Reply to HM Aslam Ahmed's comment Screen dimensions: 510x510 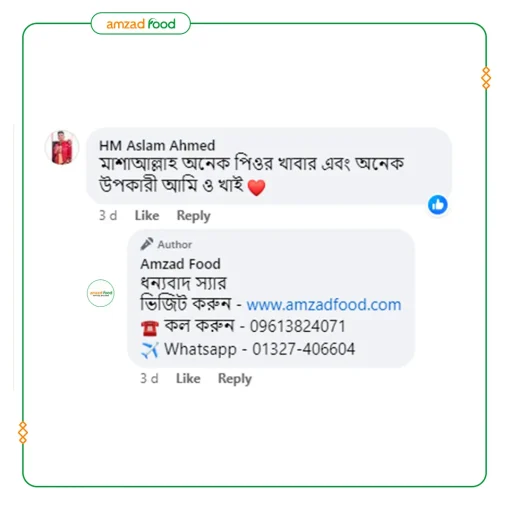193,216
